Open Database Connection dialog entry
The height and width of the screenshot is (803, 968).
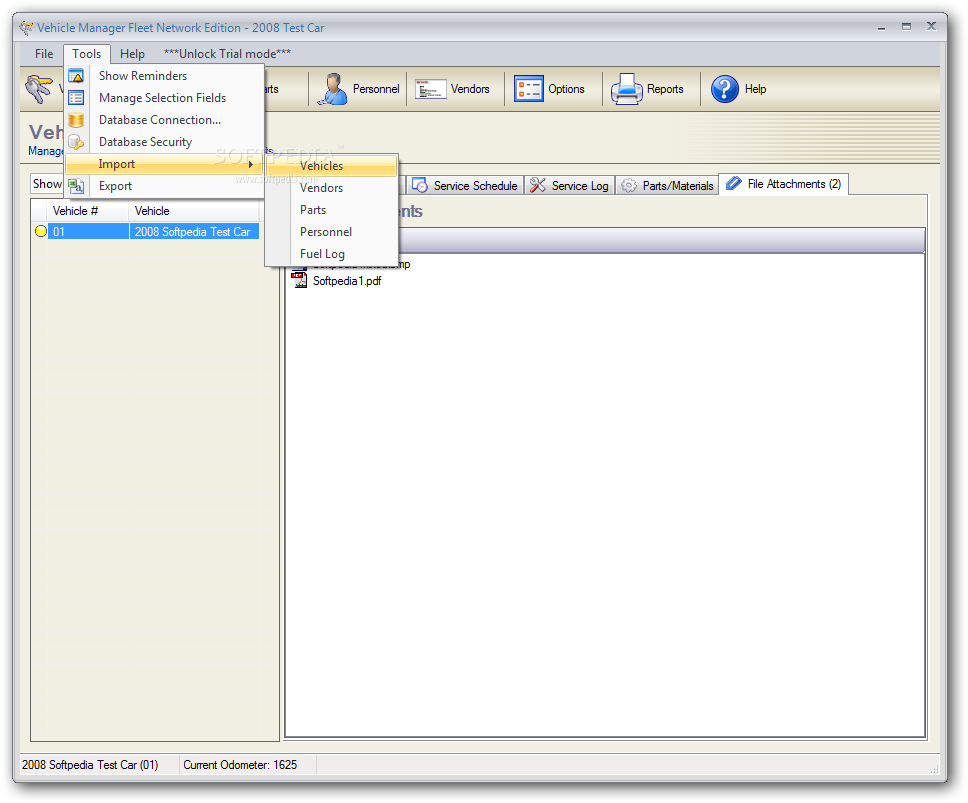(160, 120)
